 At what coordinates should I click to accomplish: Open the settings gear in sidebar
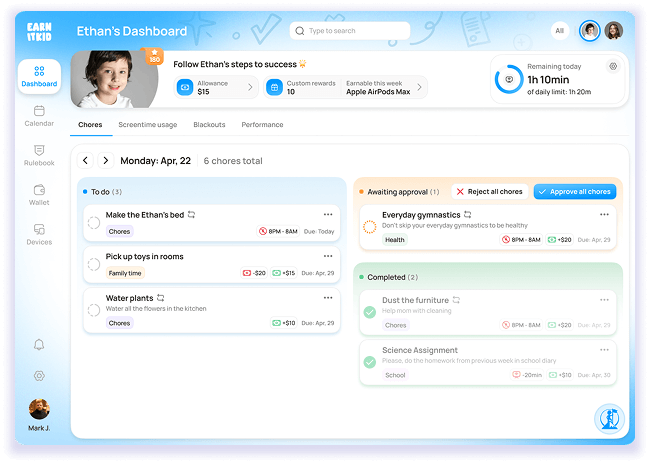[x=39, y=375]
